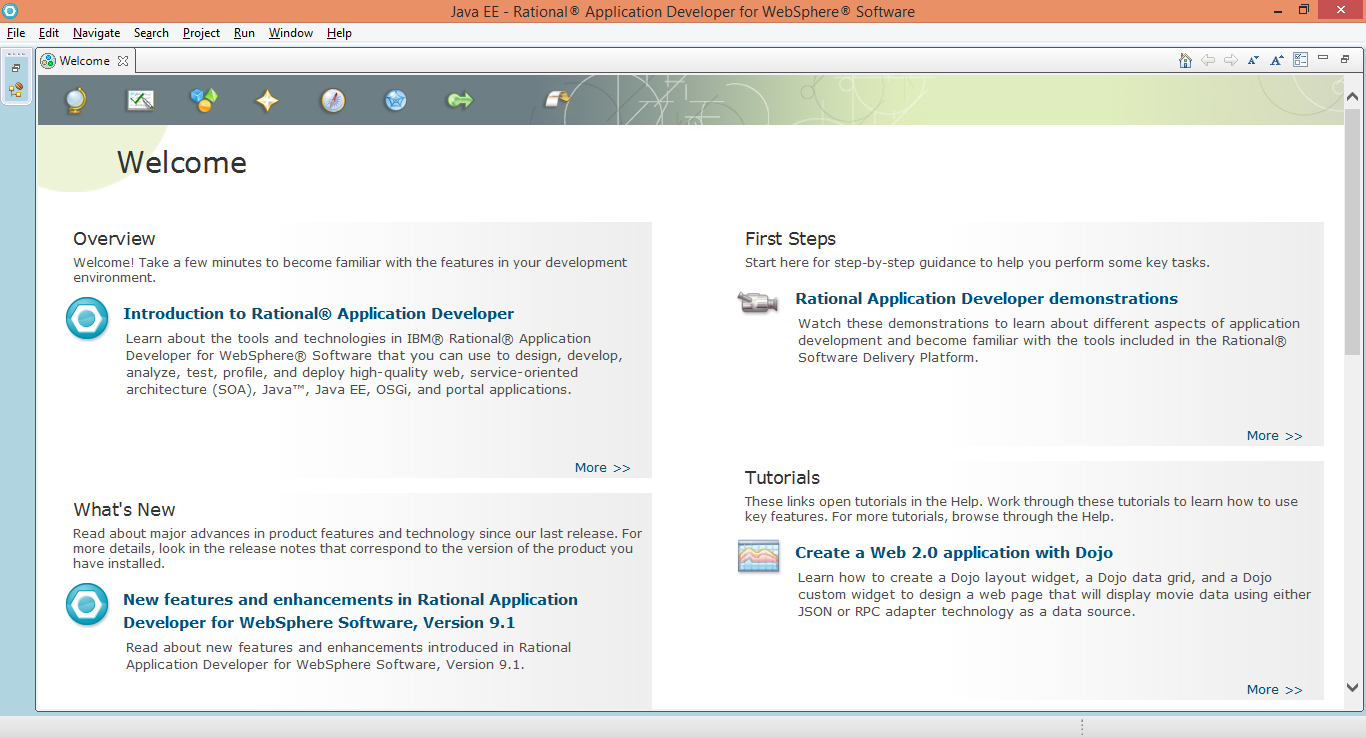
Task: Go to the Workbench via the curled-arrow icon
Action: [x=557, y=99]
